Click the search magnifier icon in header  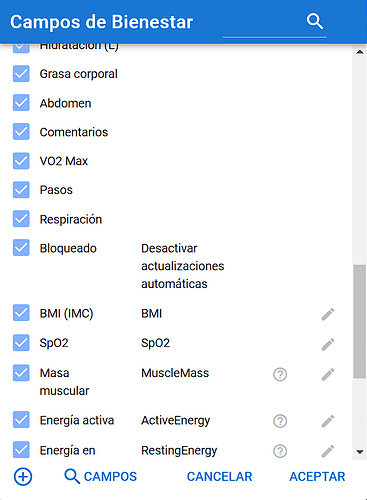tap(315, 22)
